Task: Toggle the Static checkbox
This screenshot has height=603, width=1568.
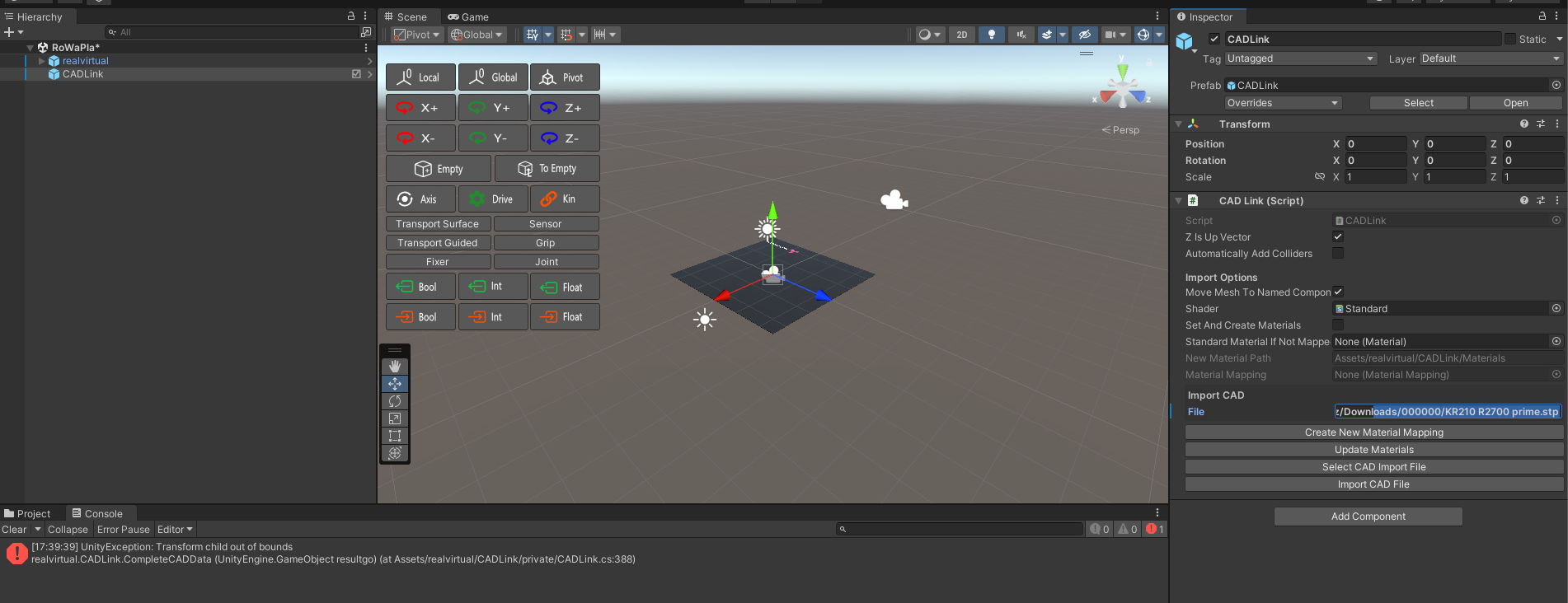Action: click(x=1510, y=39)
